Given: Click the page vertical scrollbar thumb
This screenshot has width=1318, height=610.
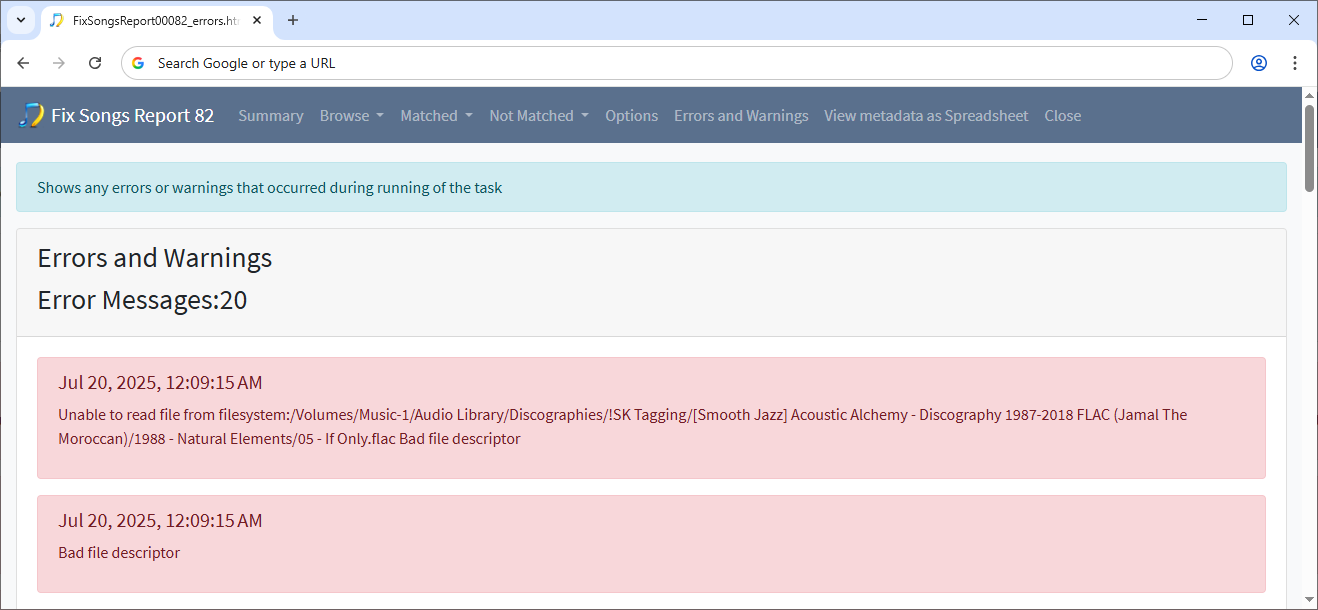Looking at the screenshot, I should [1309, 146].
